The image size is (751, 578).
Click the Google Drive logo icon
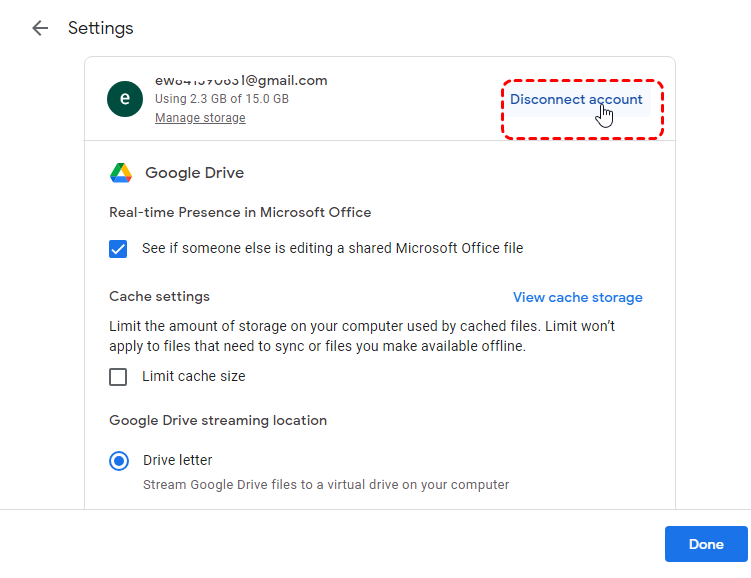121,173
